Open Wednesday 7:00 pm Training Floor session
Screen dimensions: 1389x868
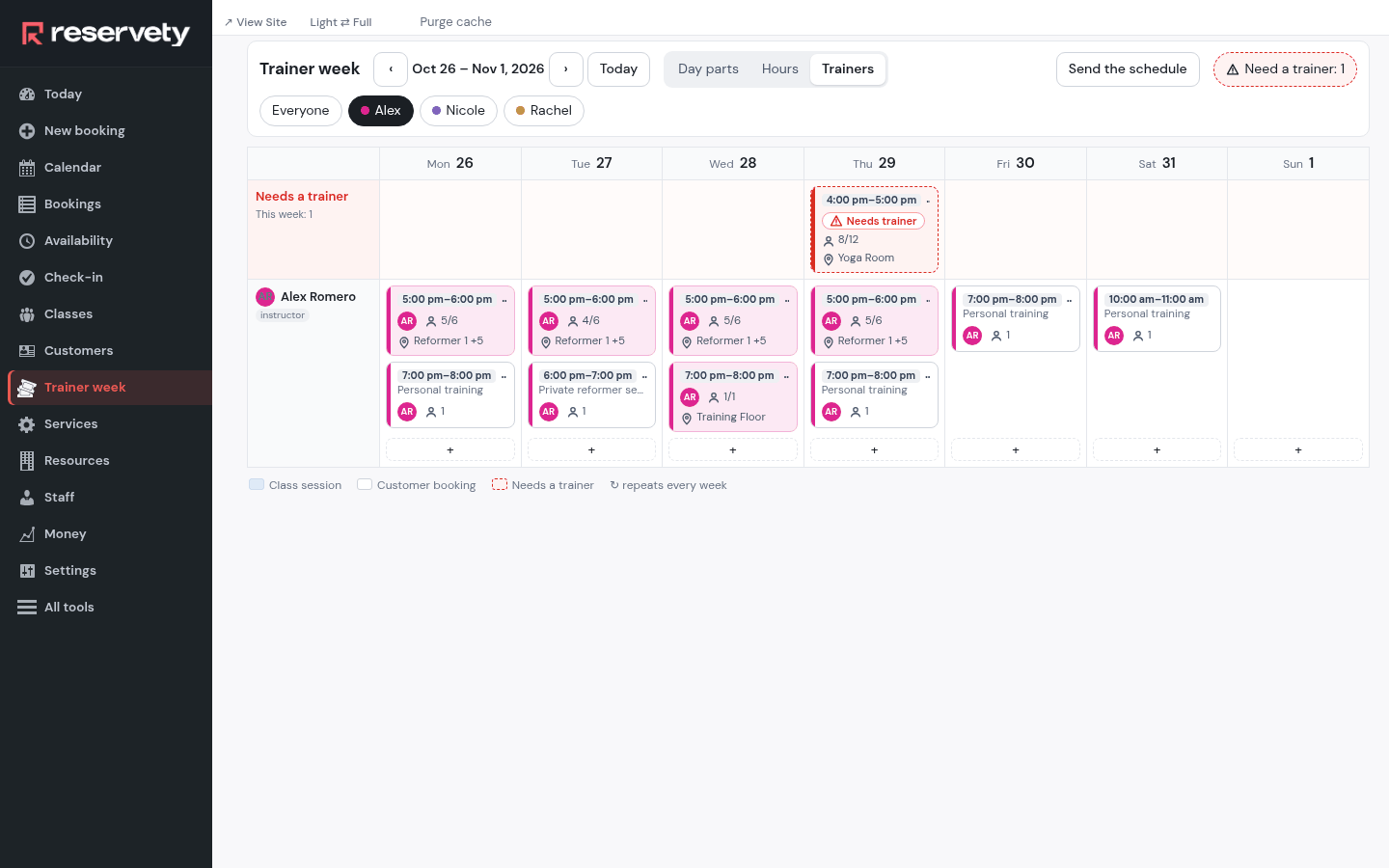pyautogui.click(x=733, y=397)
